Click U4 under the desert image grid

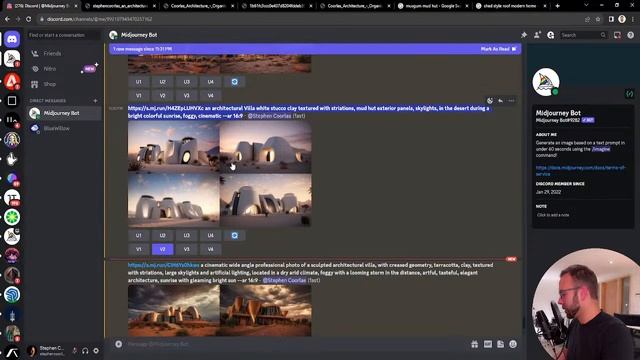pos(211,82)
